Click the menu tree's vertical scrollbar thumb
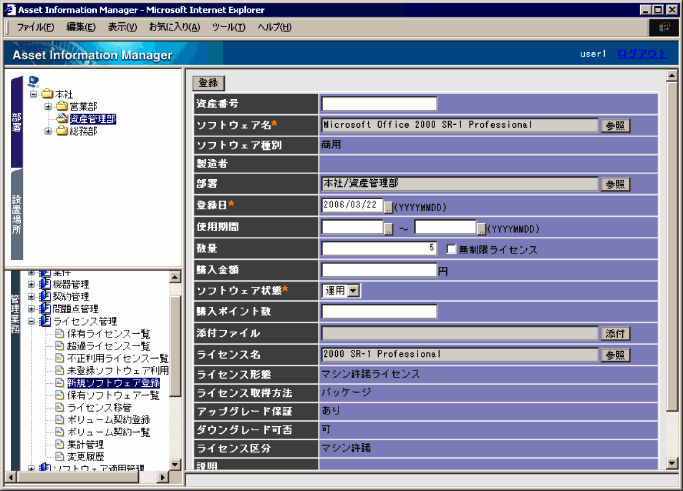 tap(175, 346)
